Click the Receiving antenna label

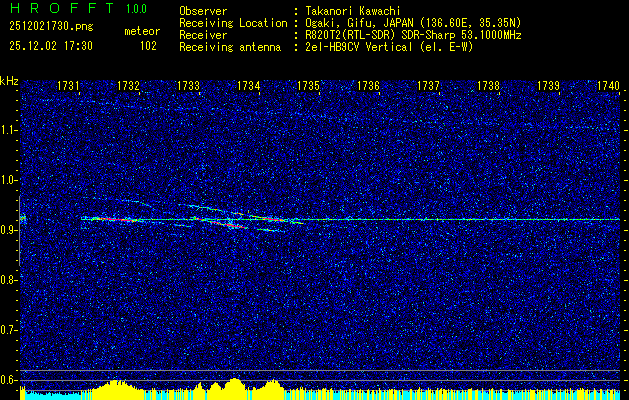[230, 47]
